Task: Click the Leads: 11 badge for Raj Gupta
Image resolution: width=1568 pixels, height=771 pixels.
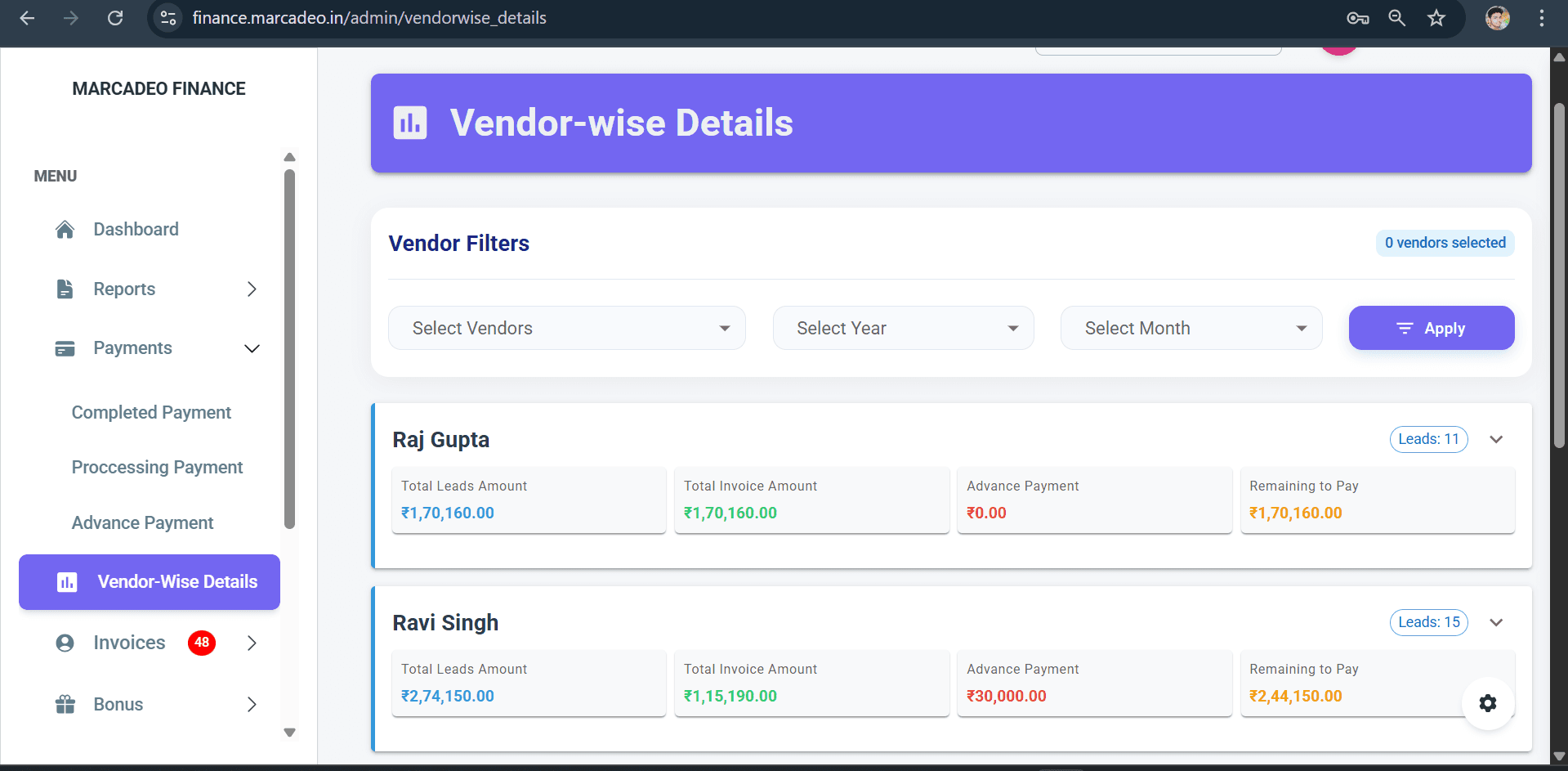Action: pos(1428,439)
